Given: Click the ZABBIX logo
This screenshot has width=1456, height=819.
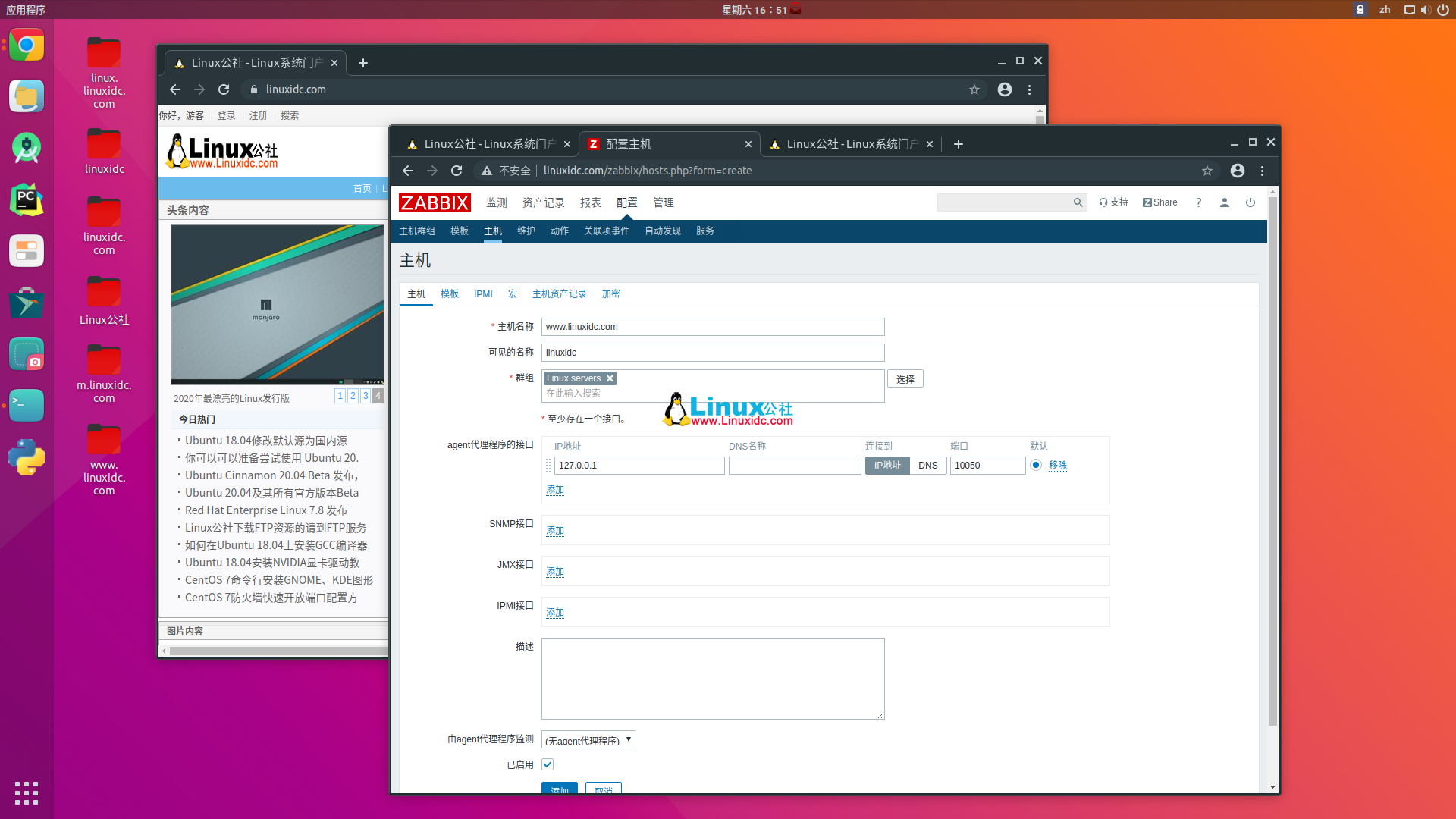Looking at the screenshot, I should pyautogui.click(x=435, y=203).
